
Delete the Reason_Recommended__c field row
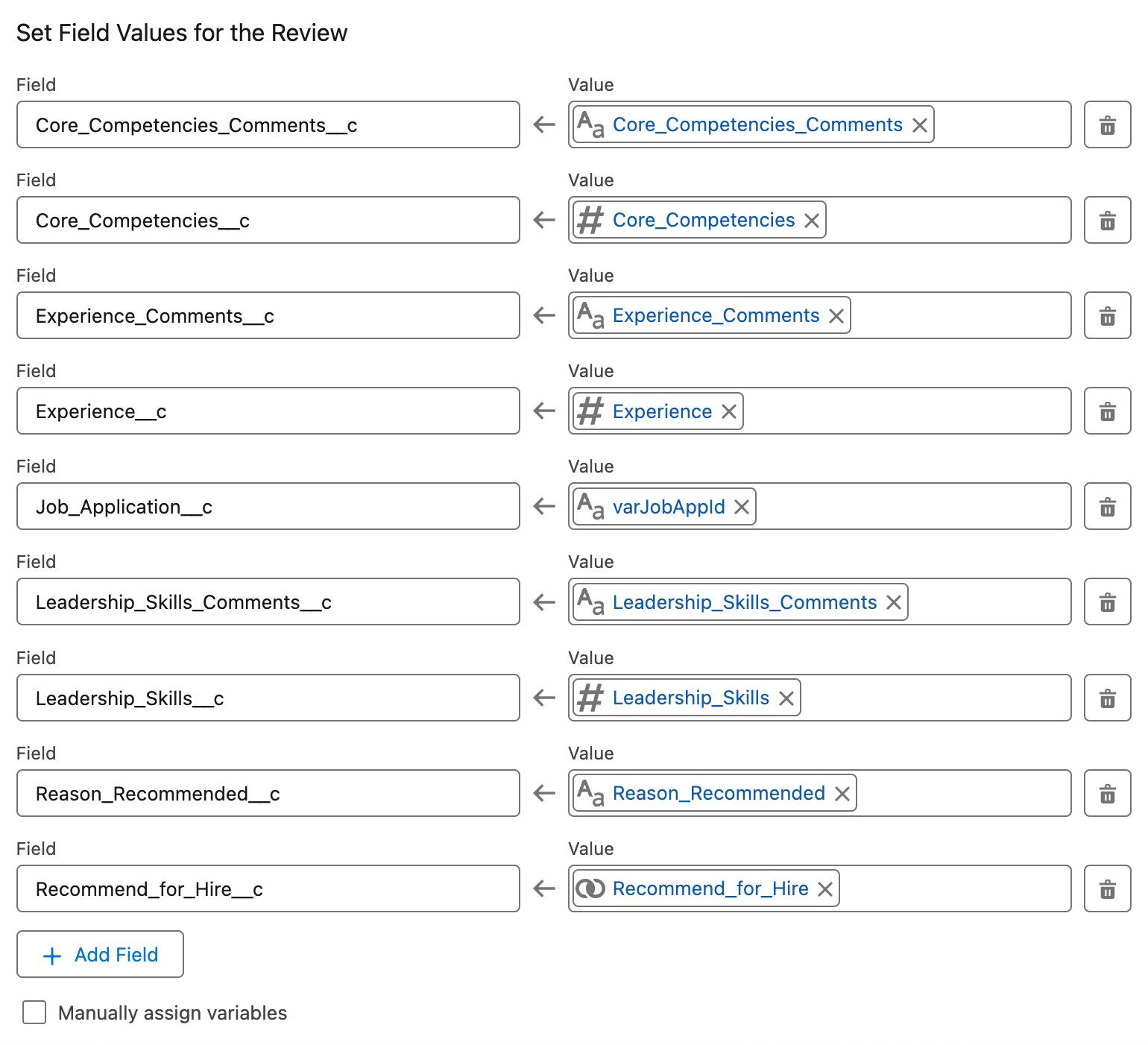tap(1108, 793)
